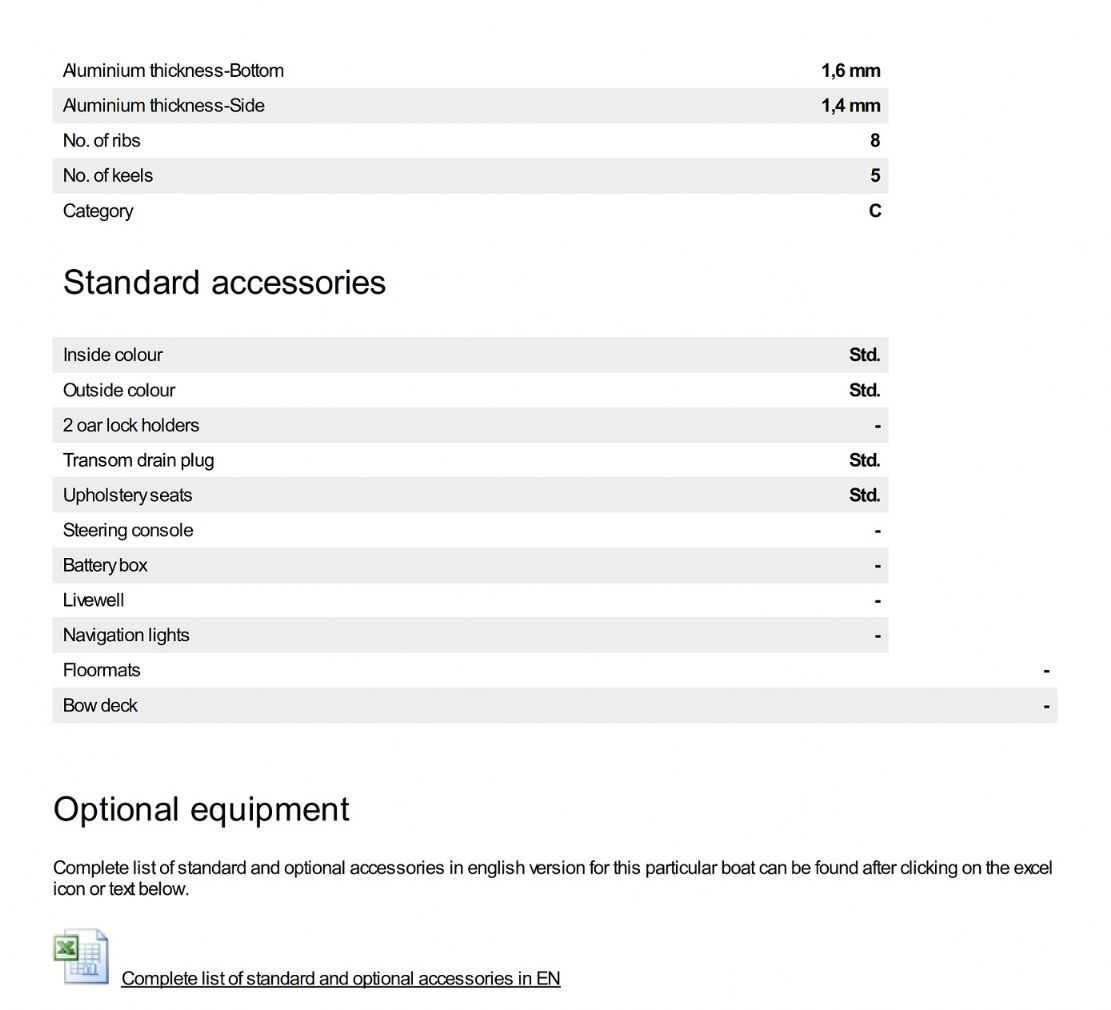Select the Inside colour row label
The image size is (1111, 1010).
coord(112,355)
